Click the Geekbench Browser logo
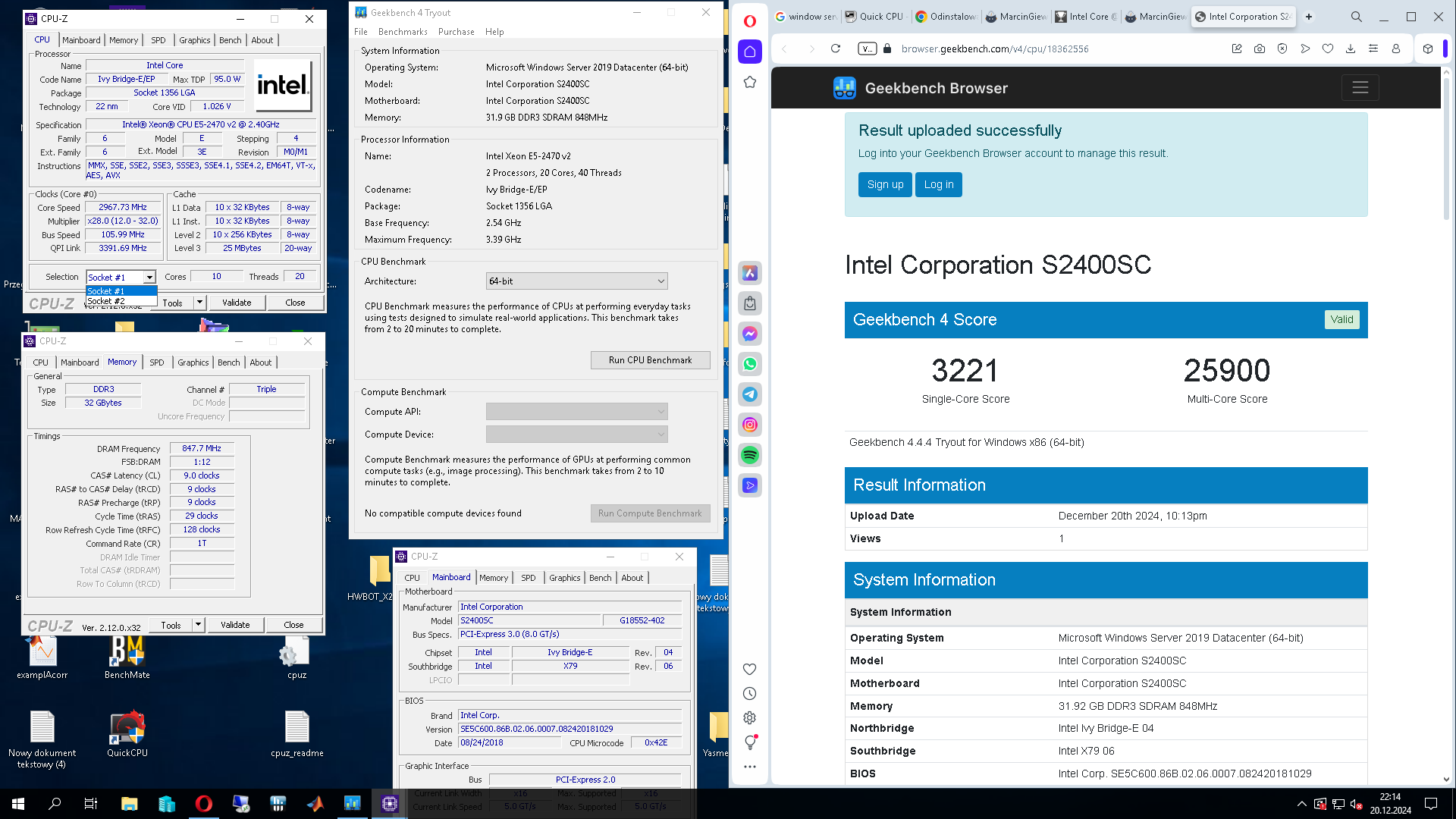Viewport: 1456px width, 819px height. coord(921,88)
